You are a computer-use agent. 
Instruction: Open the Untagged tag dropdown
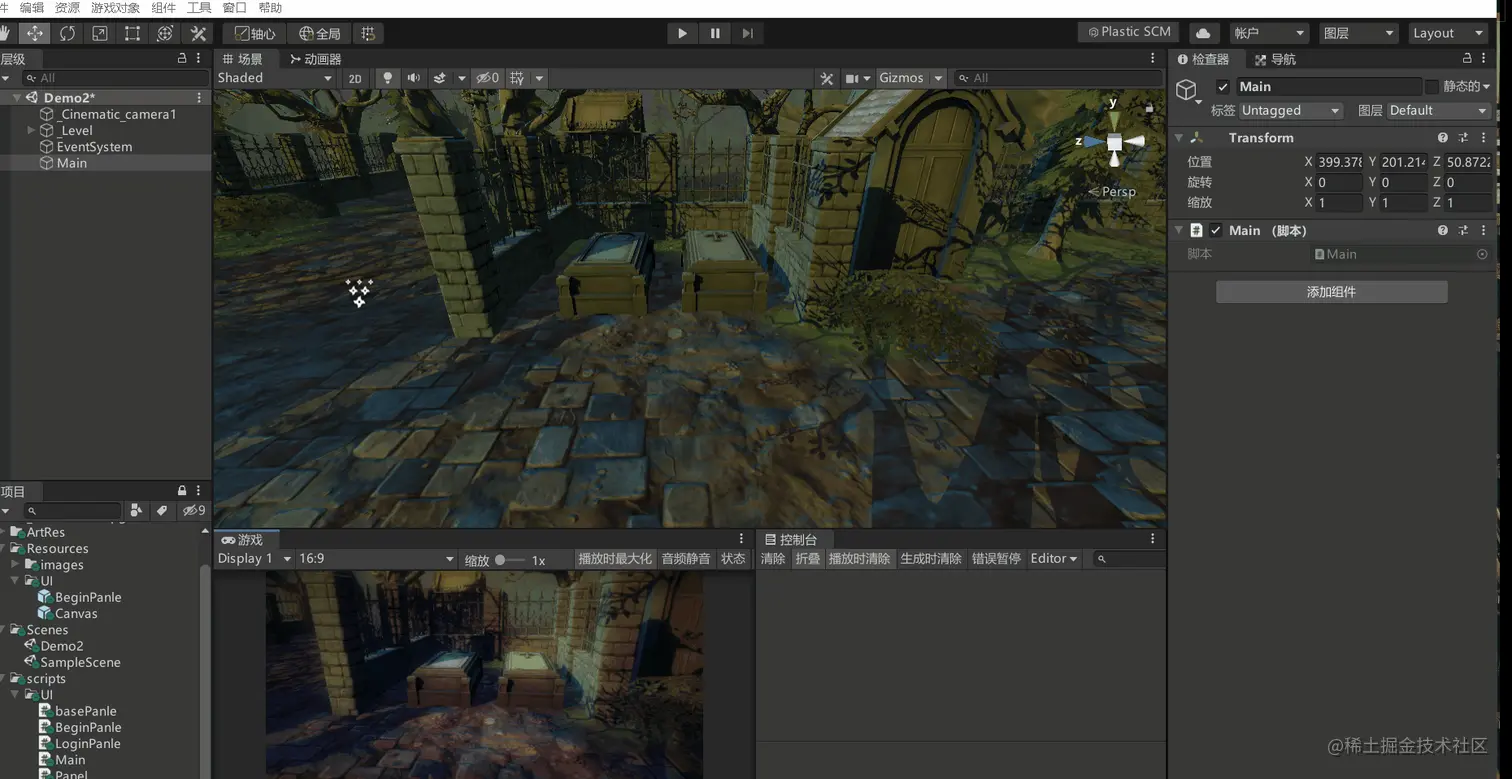tap(1290, 111)
